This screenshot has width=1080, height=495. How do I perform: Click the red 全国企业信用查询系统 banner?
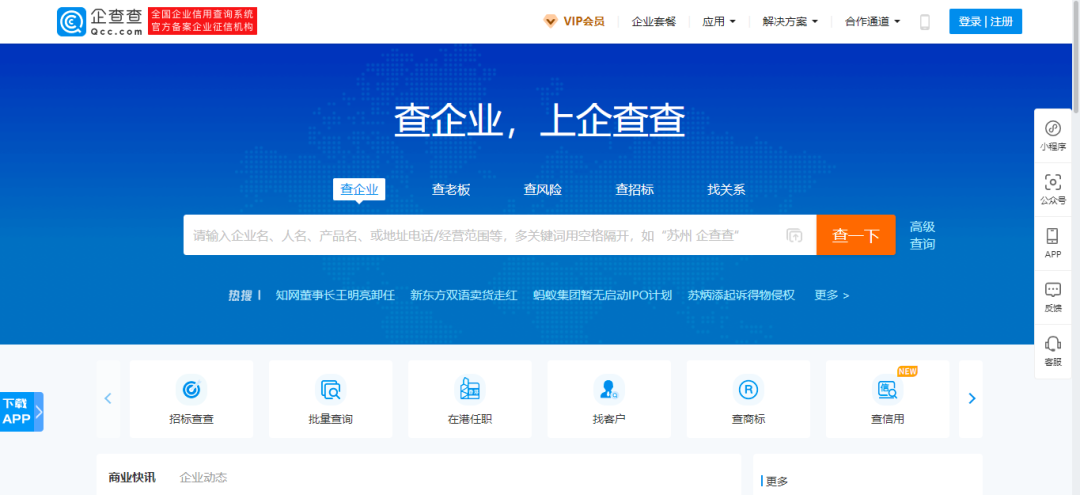click(x=202, y=21)
